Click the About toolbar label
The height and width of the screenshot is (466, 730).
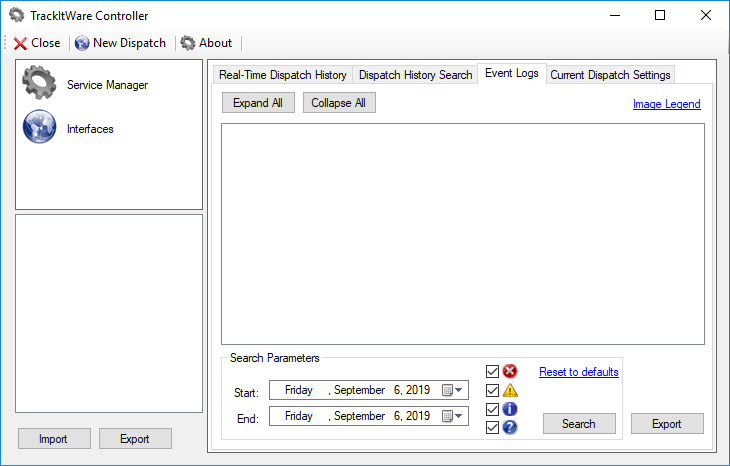[216, 43]
